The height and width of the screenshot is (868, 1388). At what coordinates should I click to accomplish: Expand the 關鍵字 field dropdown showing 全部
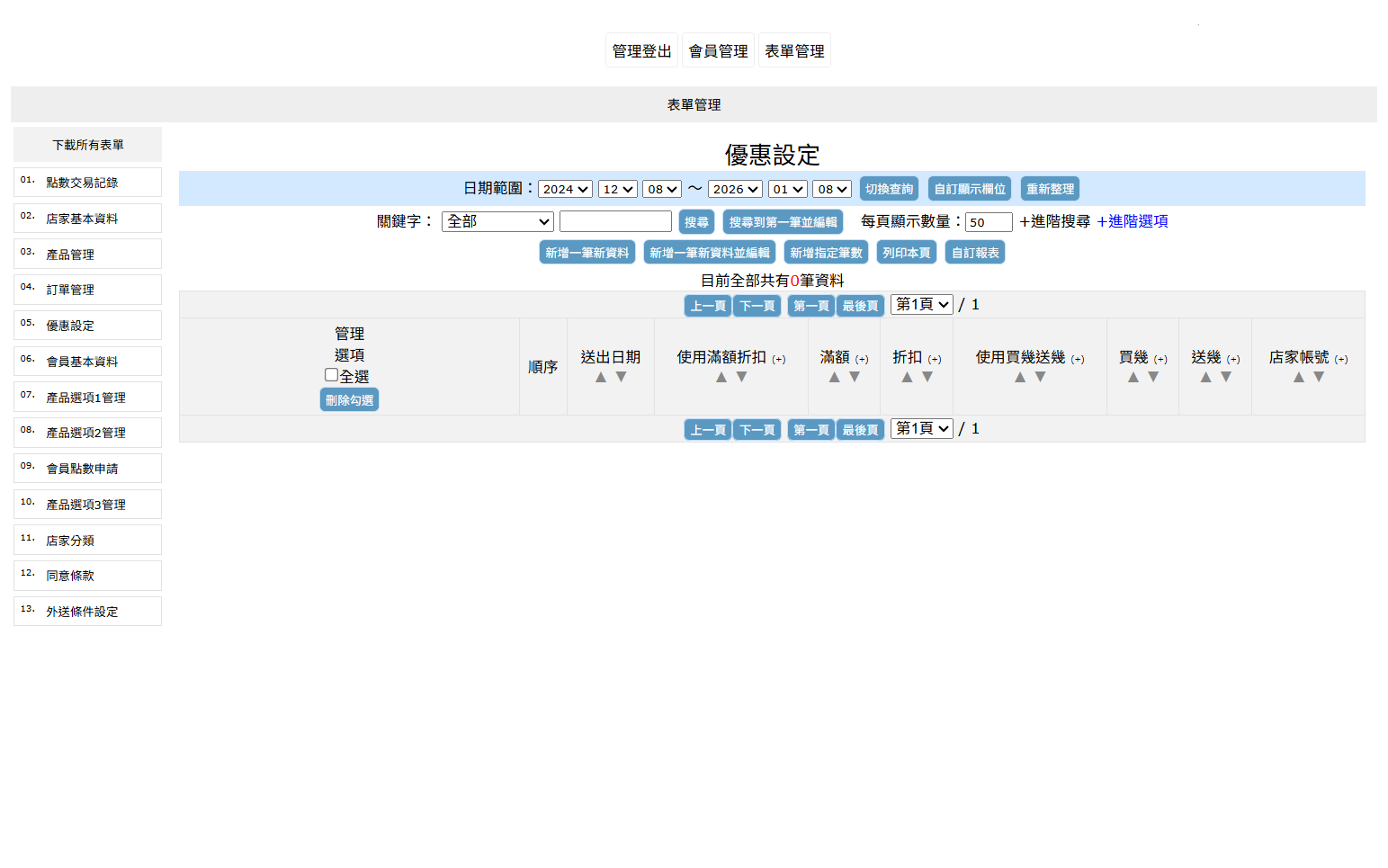(497, 221)
